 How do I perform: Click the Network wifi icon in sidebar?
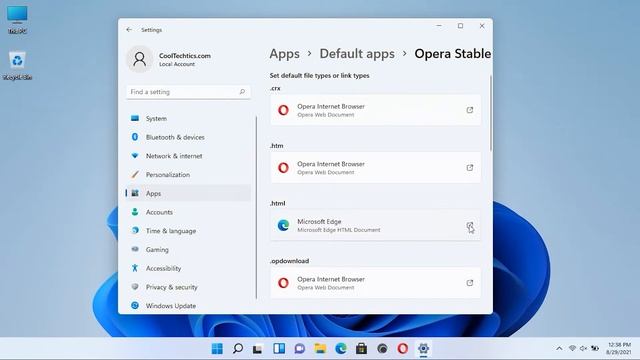pyautogui.click(x=135, y=156)
